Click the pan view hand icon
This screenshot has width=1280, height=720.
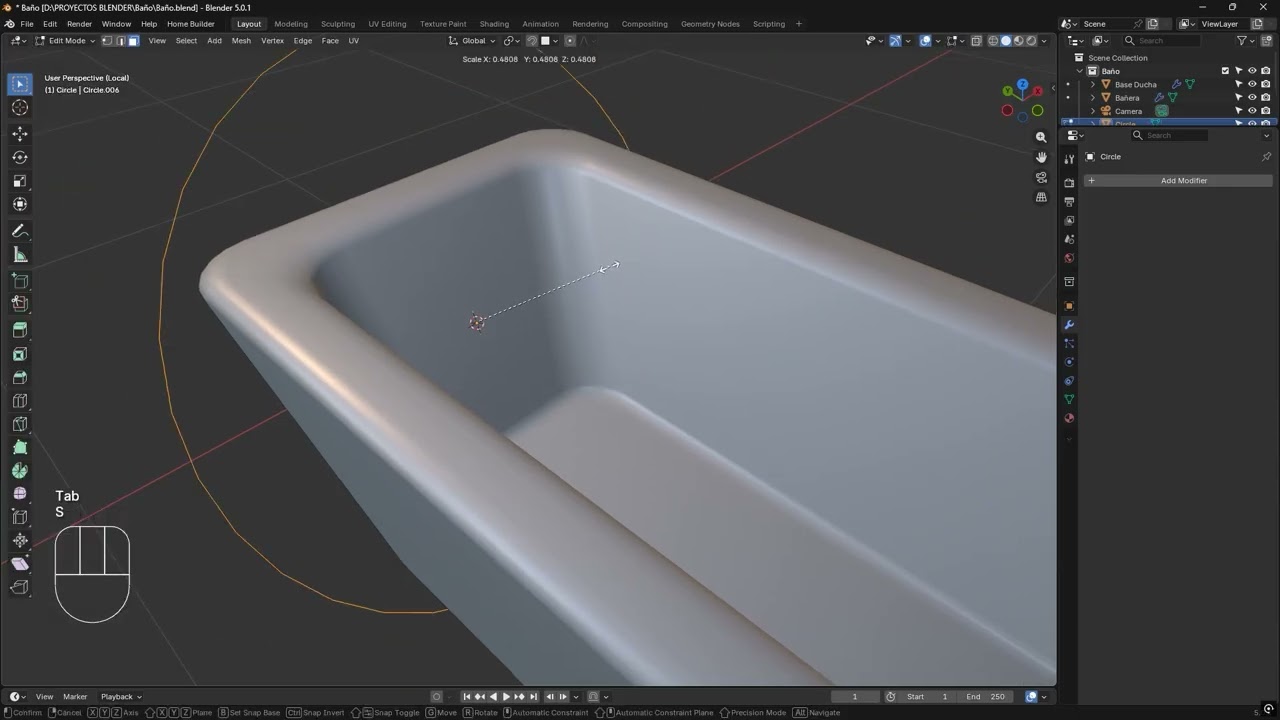(x=1041, y=157)
